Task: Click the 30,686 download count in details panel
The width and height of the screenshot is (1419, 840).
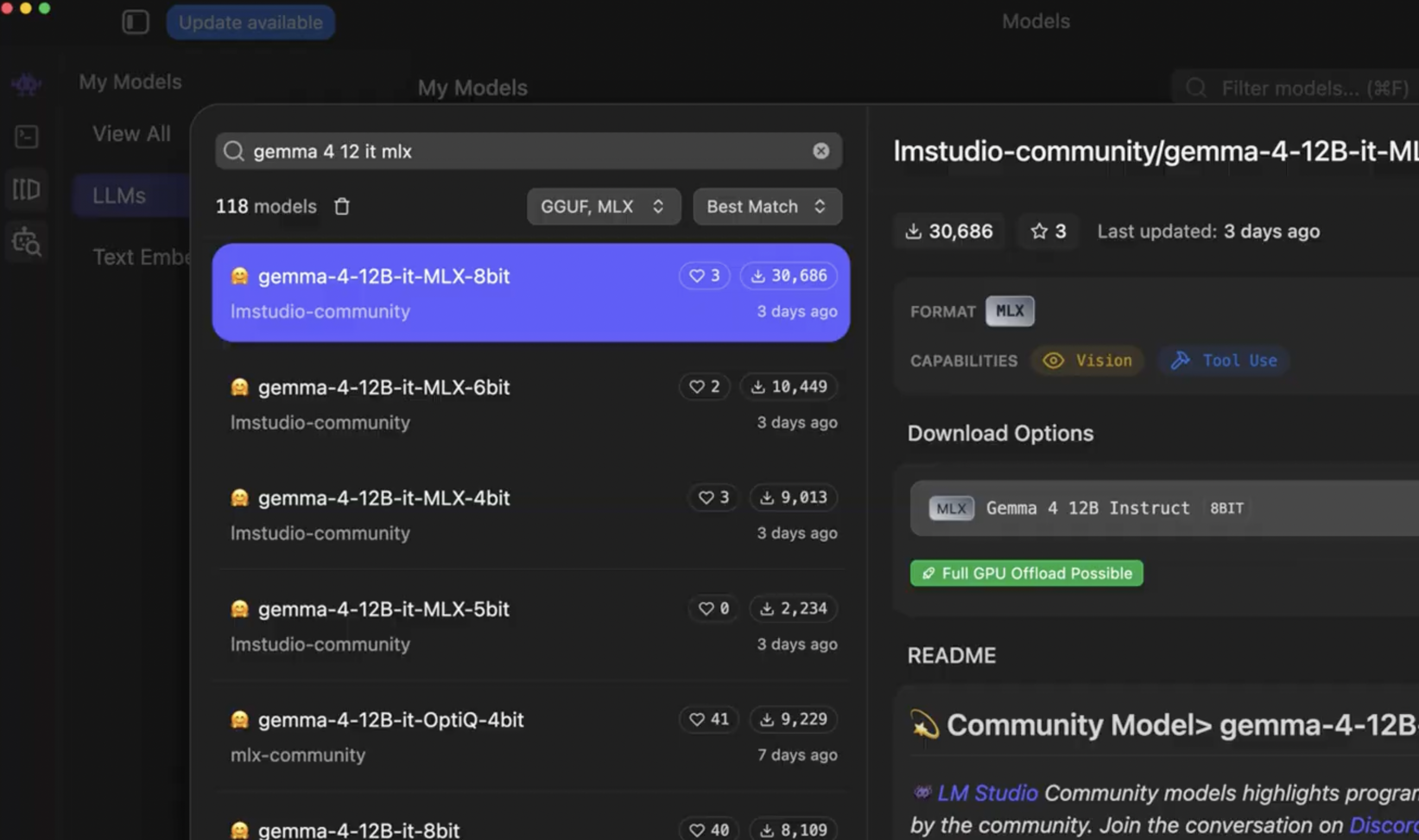Action: 949,232
